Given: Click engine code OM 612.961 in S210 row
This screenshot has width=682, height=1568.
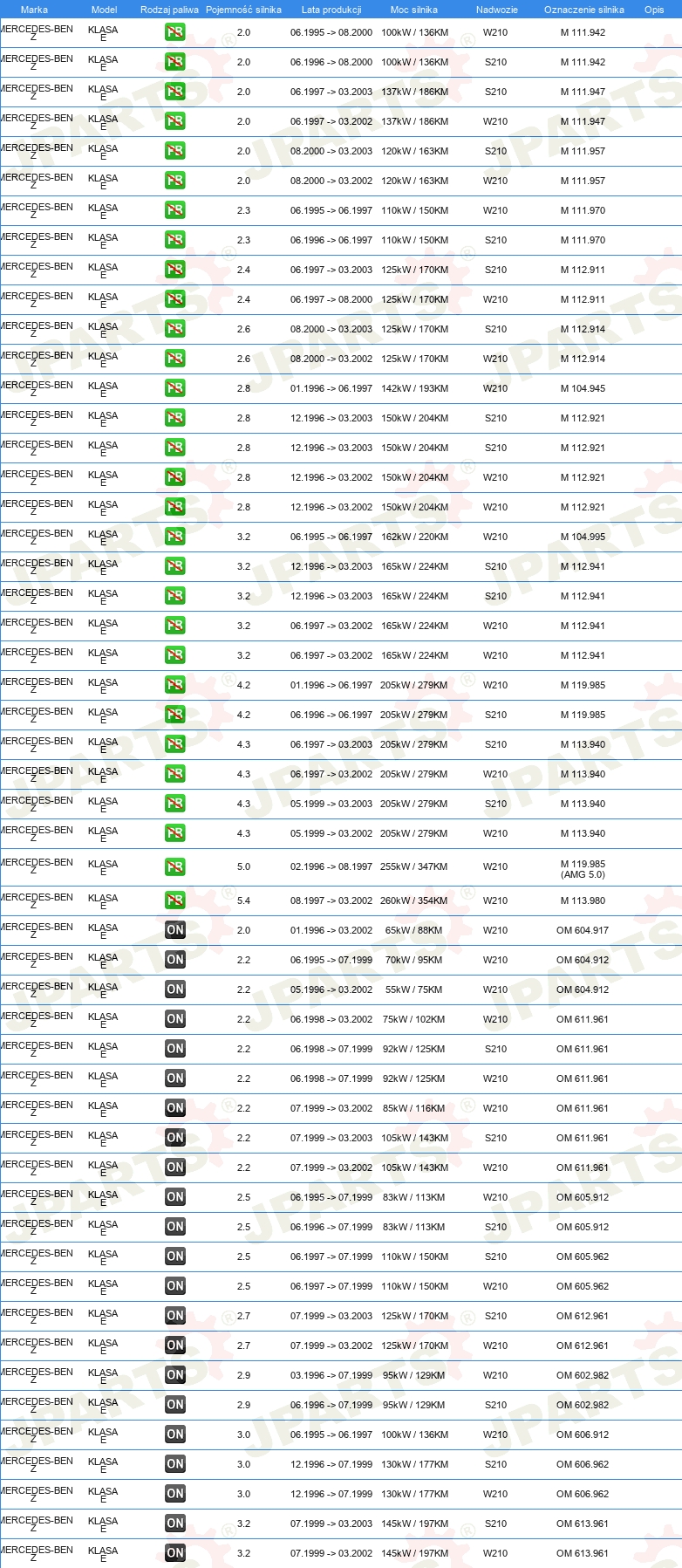Looking at the screenshot, I should coord(583,1317).
